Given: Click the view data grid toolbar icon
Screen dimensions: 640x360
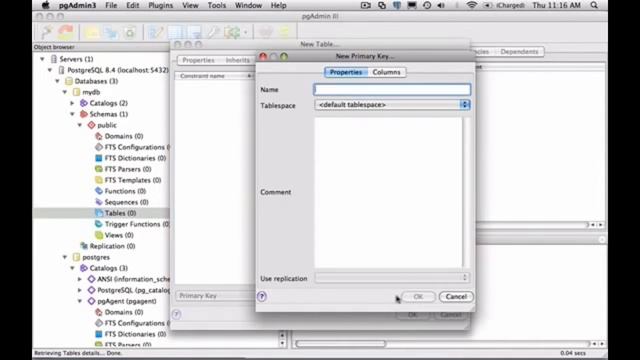Looking at the screenshot, I should pyautogui.click(x=175, y=32).
